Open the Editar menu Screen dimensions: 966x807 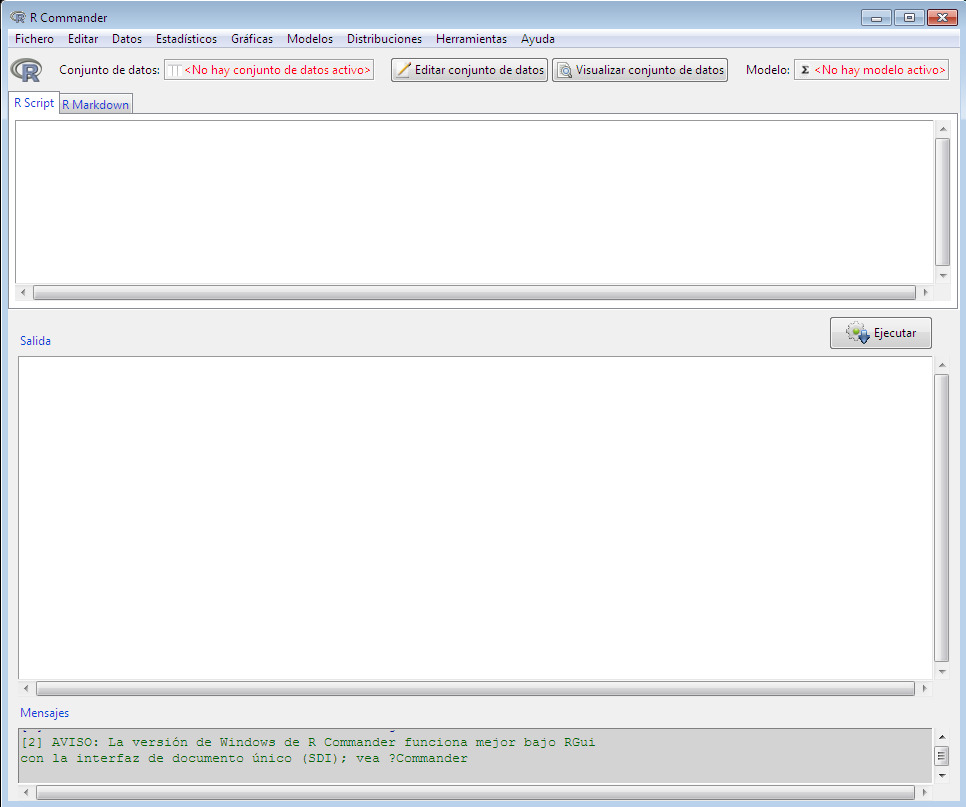click(x=83, y=39)
